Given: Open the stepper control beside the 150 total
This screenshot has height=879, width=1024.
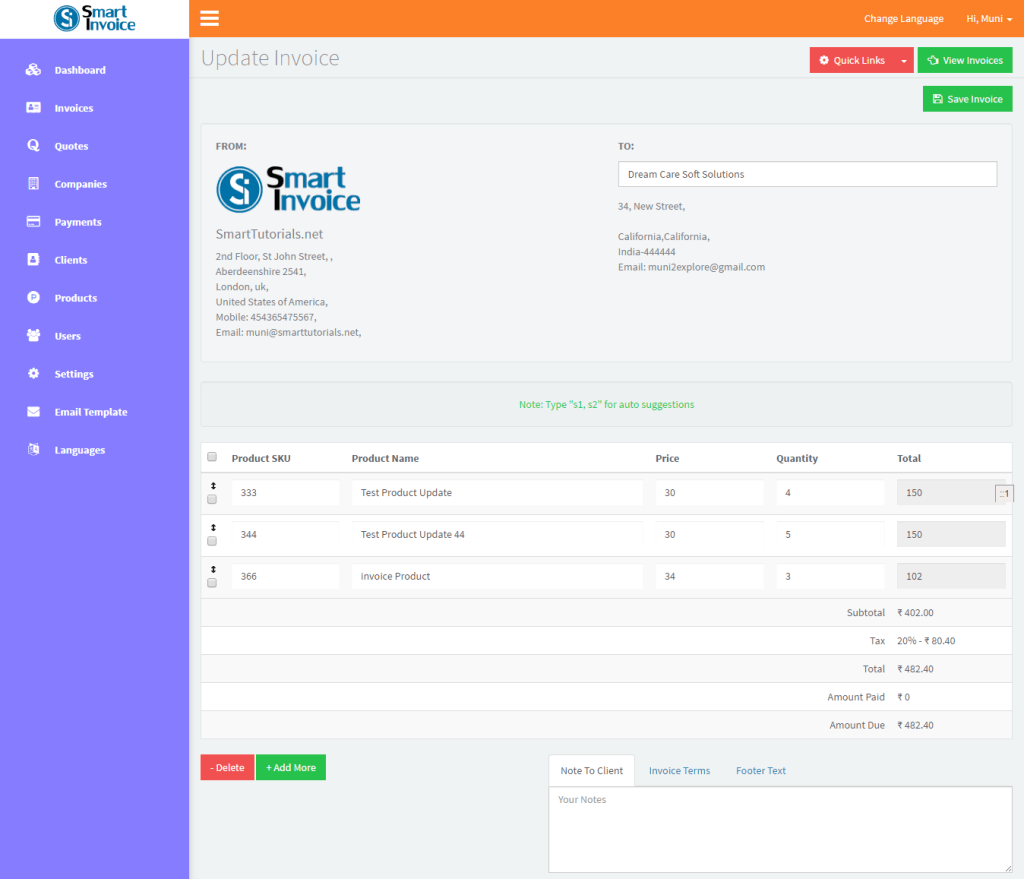Looking at the screenshot, I should [1004, 492].
